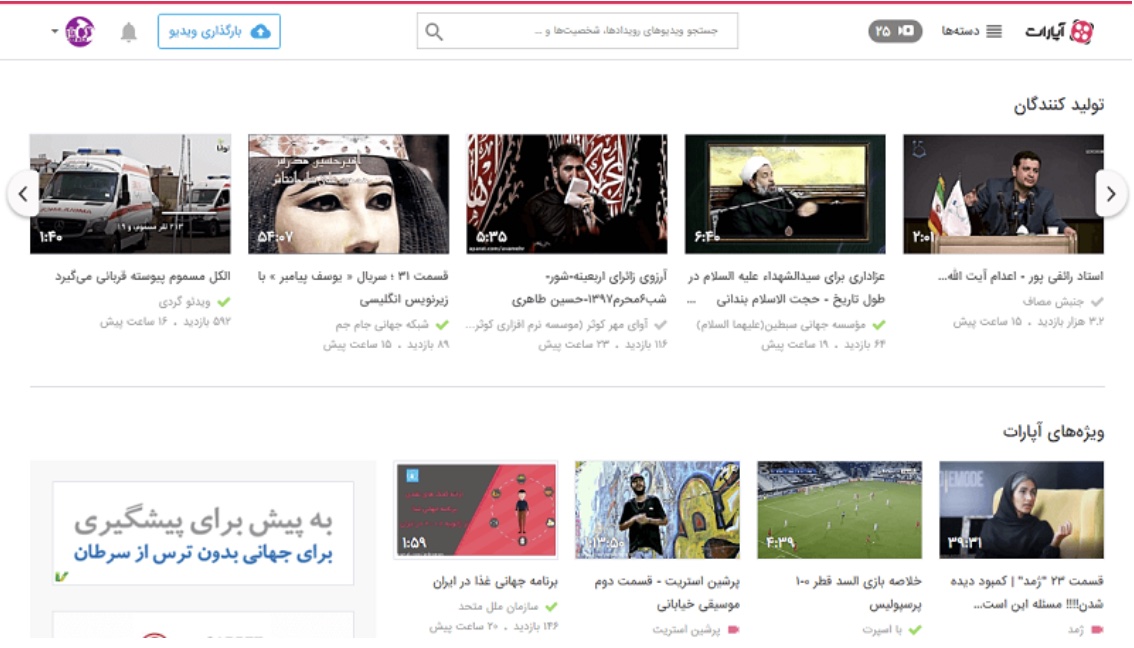Click the camera icon next to ژمد channel

[x=1096, y=630]
